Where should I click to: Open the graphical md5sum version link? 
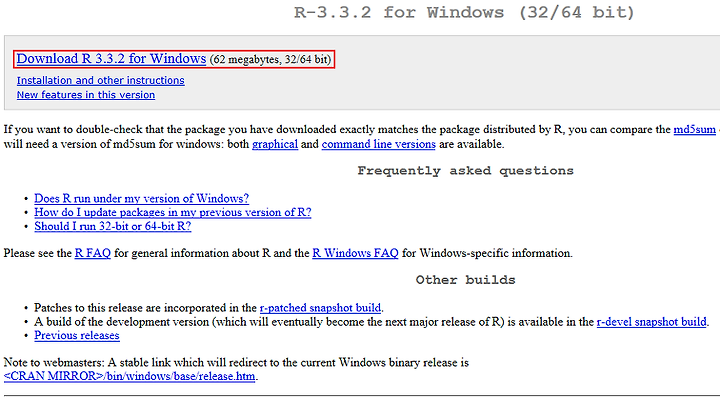coord(275,144)
